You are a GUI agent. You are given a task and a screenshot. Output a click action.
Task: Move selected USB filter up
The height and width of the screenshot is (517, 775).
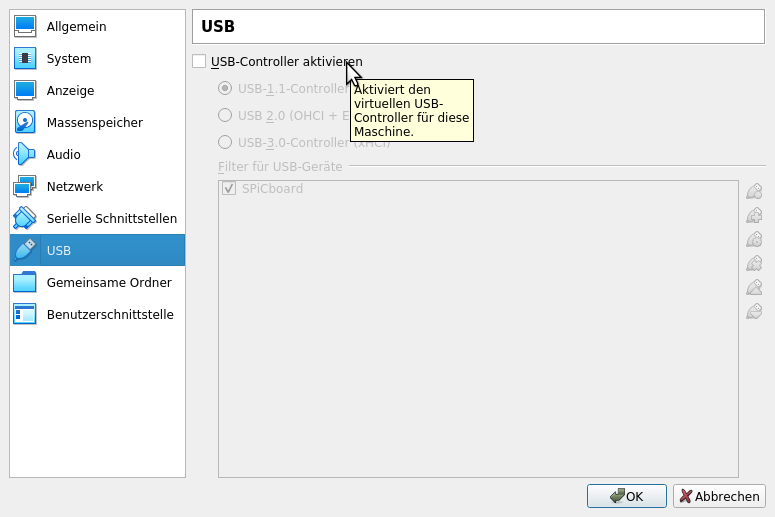(755, 287)
